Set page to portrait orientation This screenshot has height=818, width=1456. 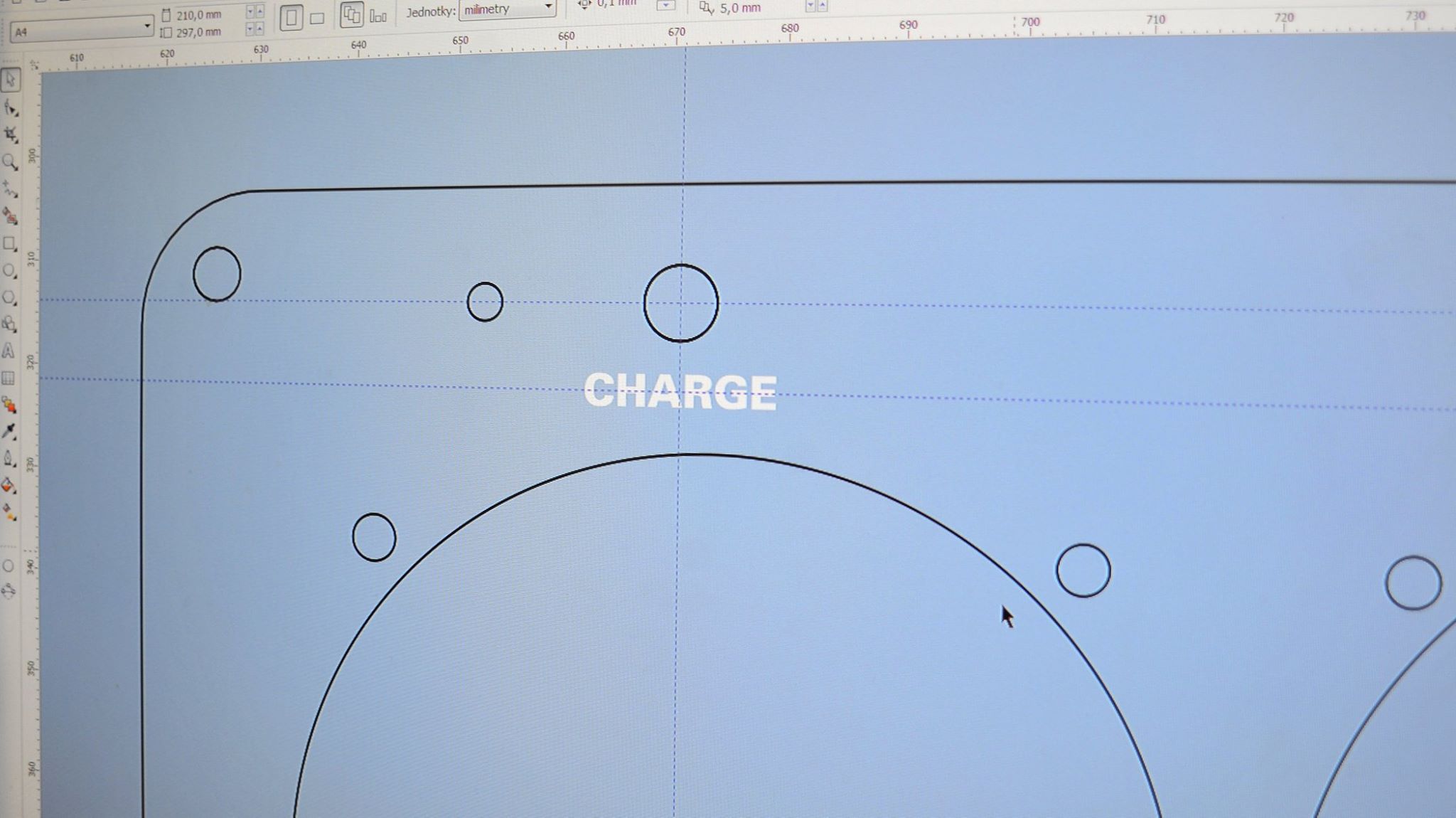[291, 18]
